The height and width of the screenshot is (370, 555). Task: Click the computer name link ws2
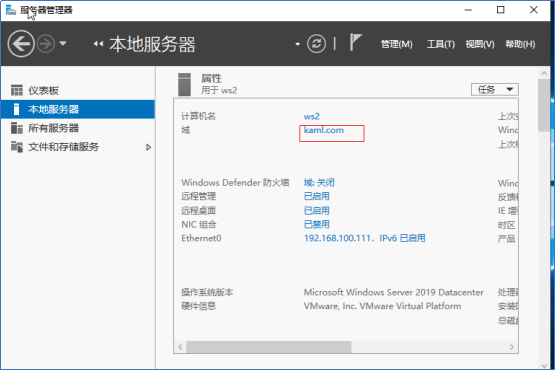[x=311, y=116]
